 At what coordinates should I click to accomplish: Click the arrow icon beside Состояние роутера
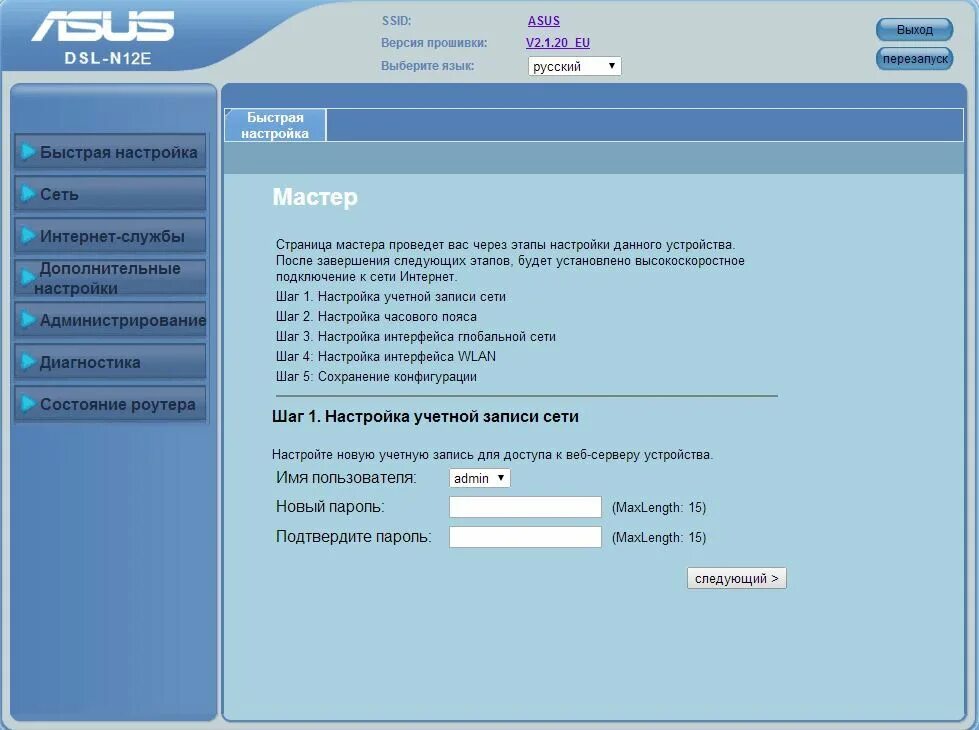click(27, 404)
